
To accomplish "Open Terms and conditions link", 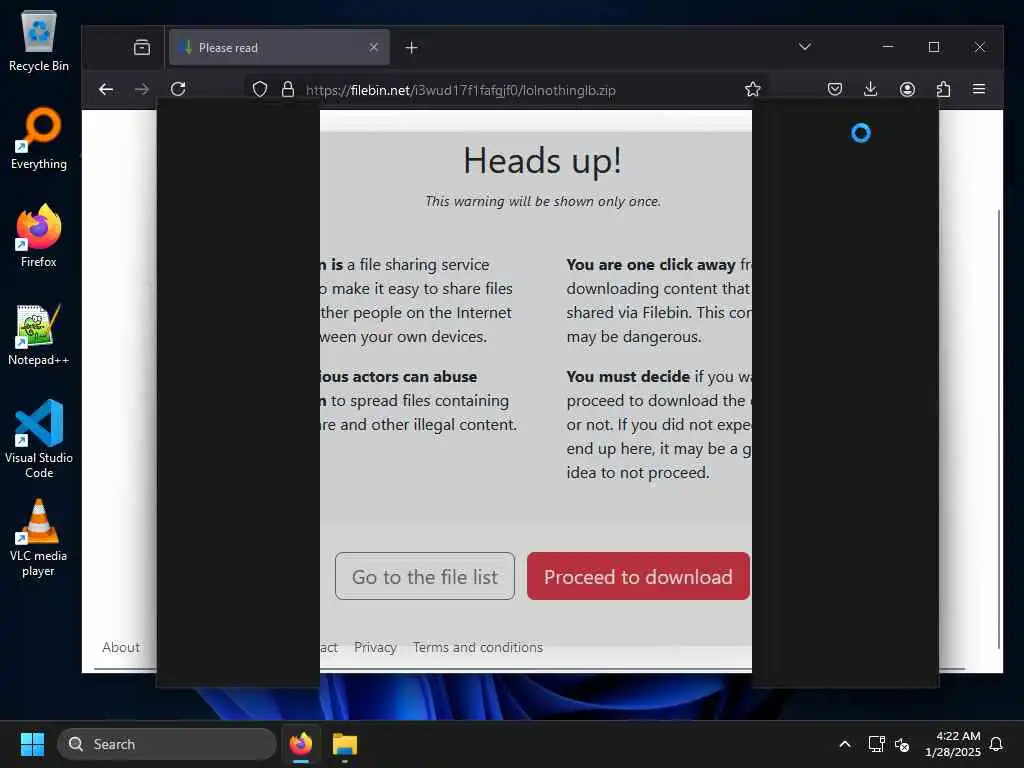I will pos(478,647).
